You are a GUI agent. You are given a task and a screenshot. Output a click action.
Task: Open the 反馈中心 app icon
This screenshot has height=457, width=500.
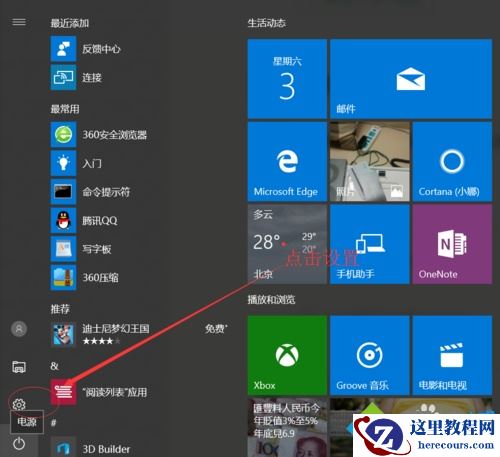pos(63,49)
